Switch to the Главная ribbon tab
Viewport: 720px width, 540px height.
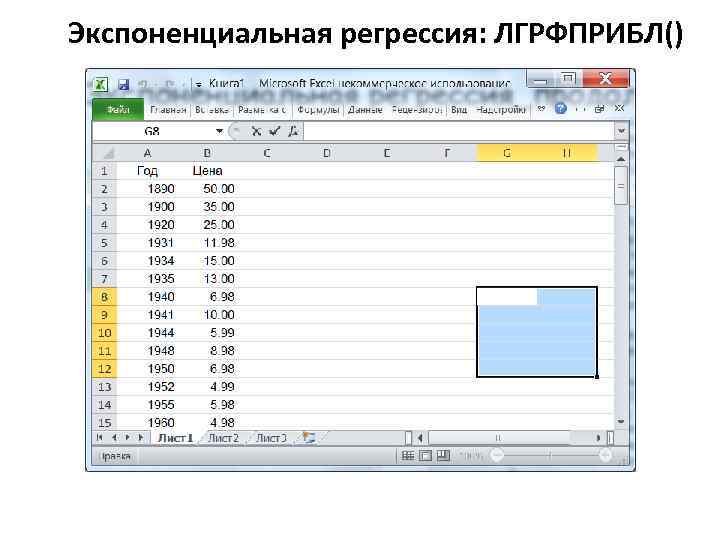click(x=168, y=110)
